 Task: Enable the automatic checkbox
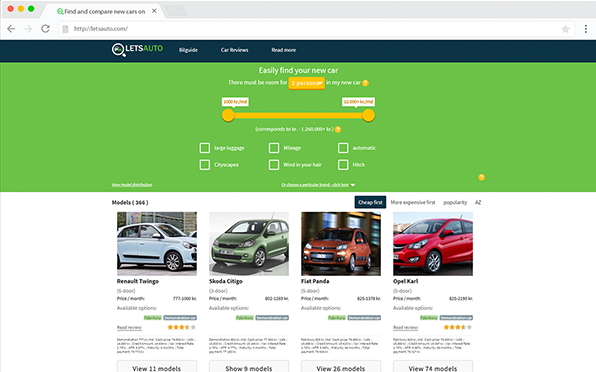point(343,148)
